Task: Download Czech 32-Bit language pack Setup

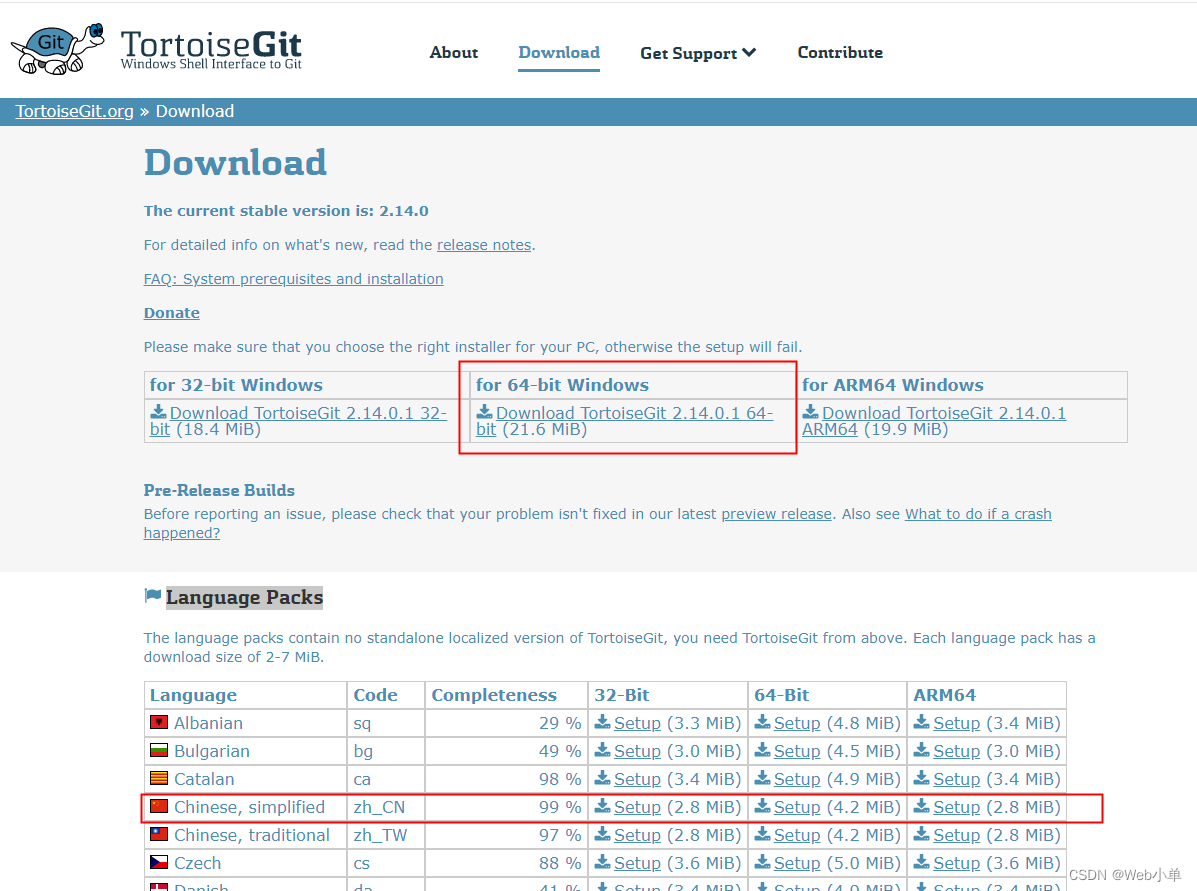Action: click(x=637, y=864)
